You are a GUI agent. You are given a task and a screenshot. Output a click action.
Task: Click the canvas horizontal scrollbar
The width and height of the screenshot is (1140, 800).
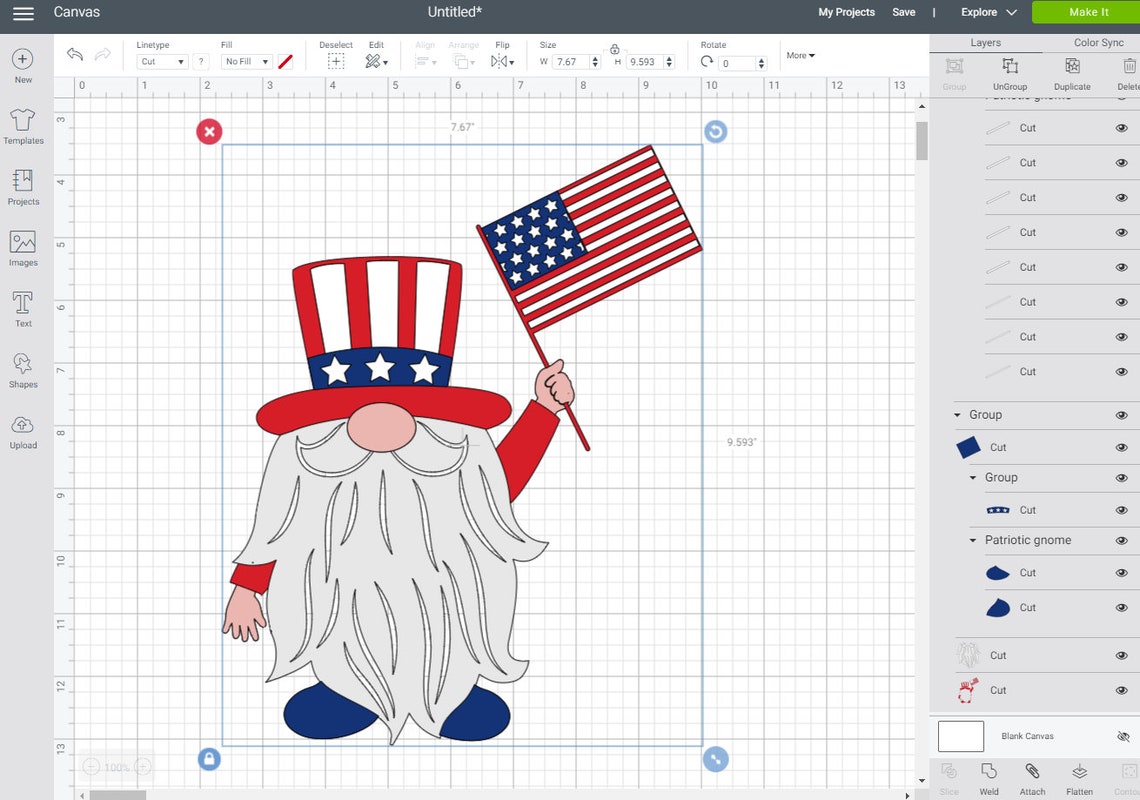point(118,795)
